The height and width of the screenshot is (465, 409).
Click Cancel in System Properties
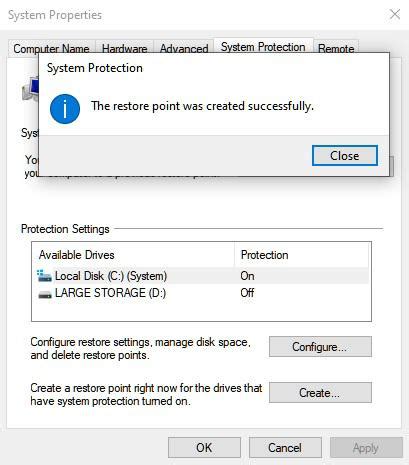[285, 448]
